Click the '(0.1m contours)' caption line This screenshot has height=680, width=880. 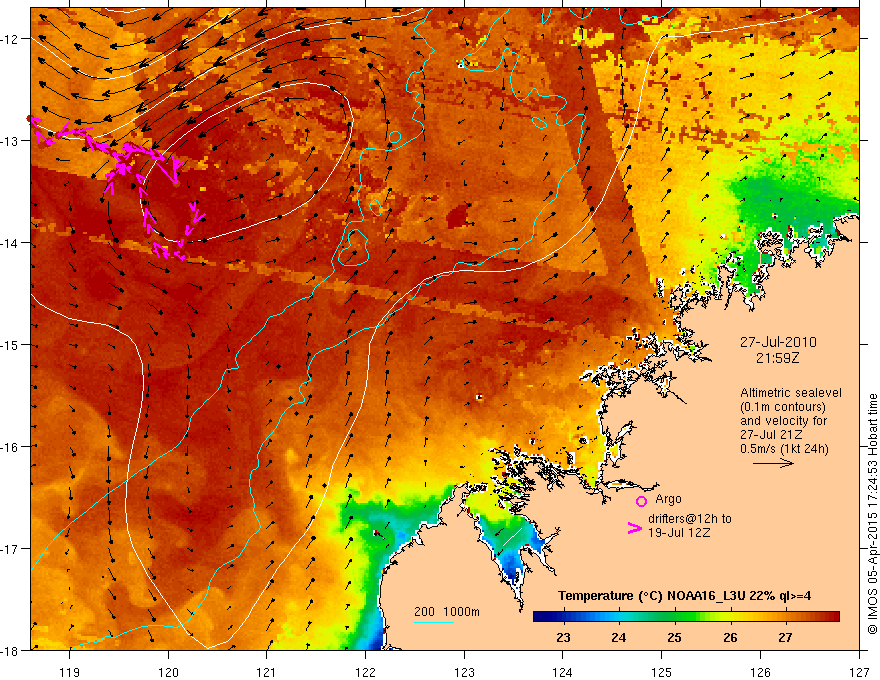coord(783,407)
